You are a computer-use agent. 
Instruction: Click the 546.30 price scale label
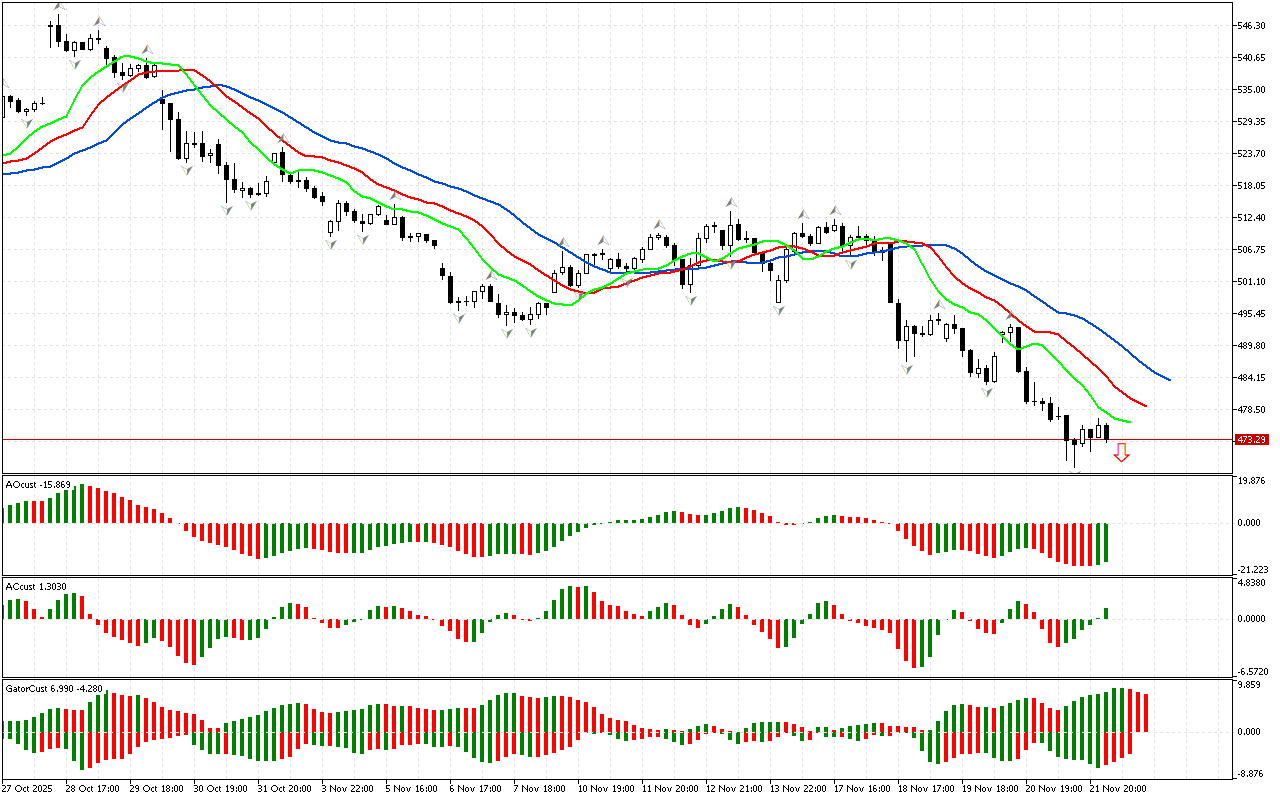pos(1252,25)
